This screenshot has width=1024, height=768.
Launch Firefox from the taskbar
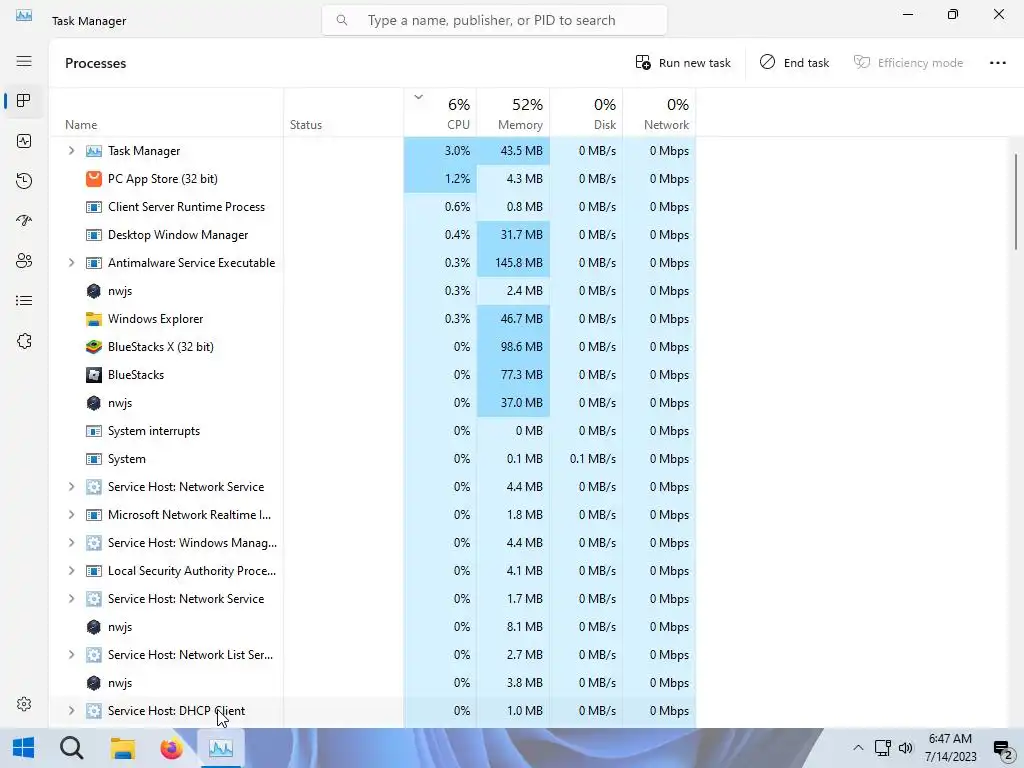point(171,748)
